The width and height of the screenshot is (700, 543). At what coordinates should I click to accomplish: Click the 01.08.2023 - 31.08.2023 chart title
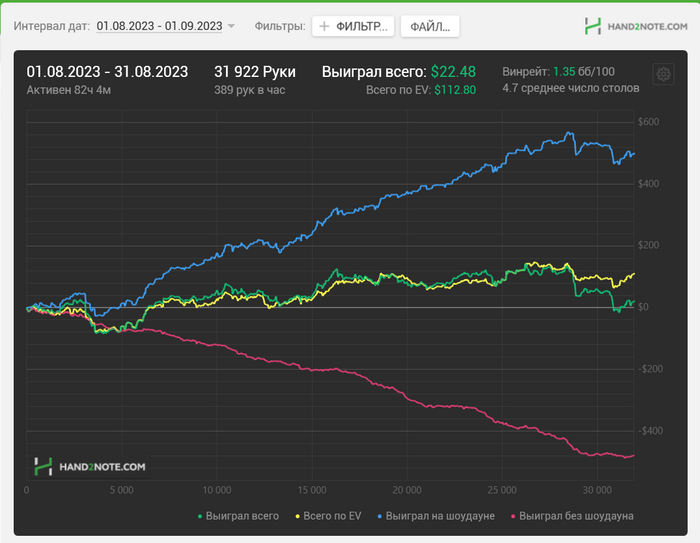pyautogui.click(x=107, y=72)
